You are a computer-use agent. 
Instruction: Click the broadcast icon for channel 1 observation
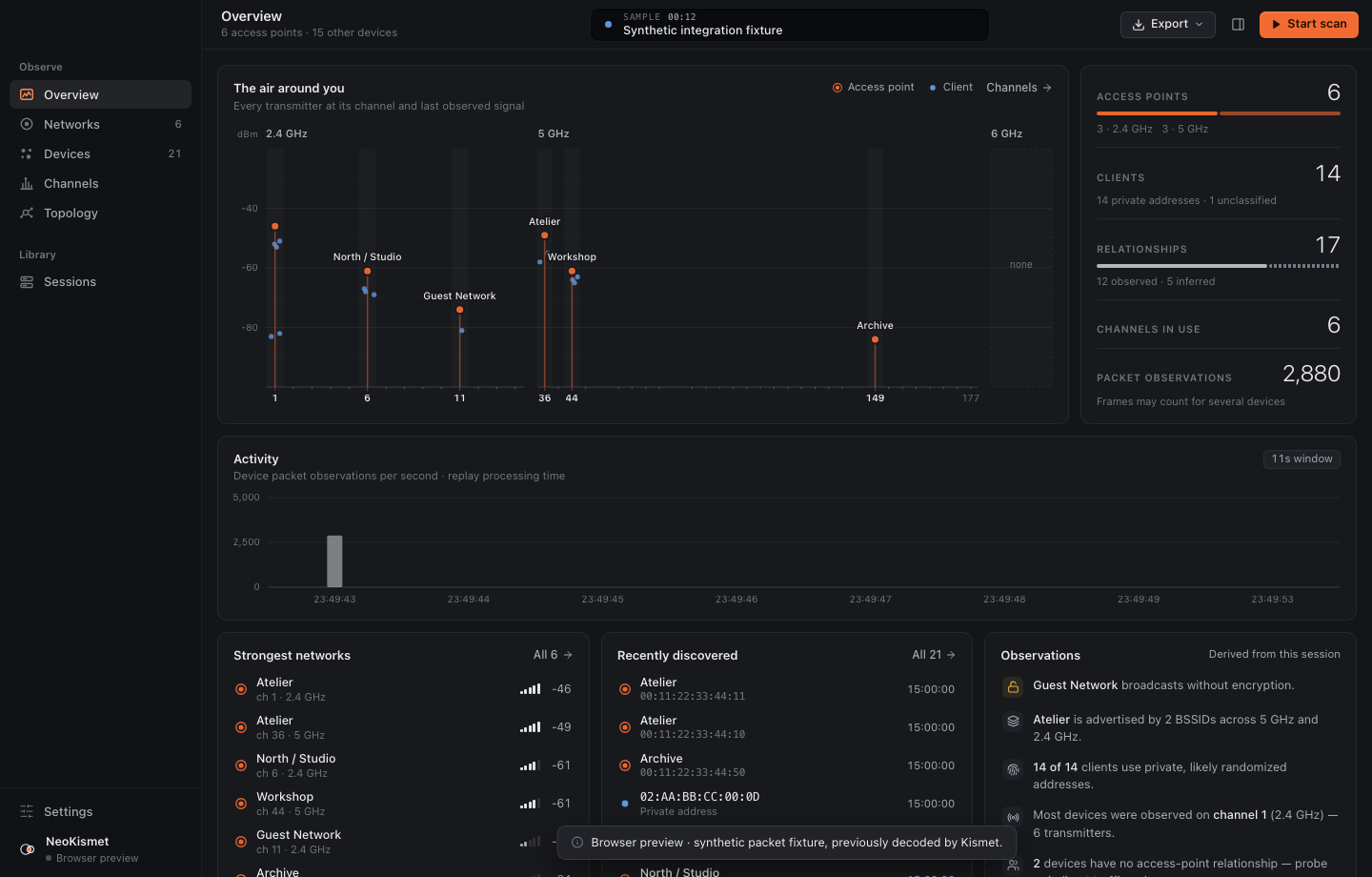(x=1013, y=816)
